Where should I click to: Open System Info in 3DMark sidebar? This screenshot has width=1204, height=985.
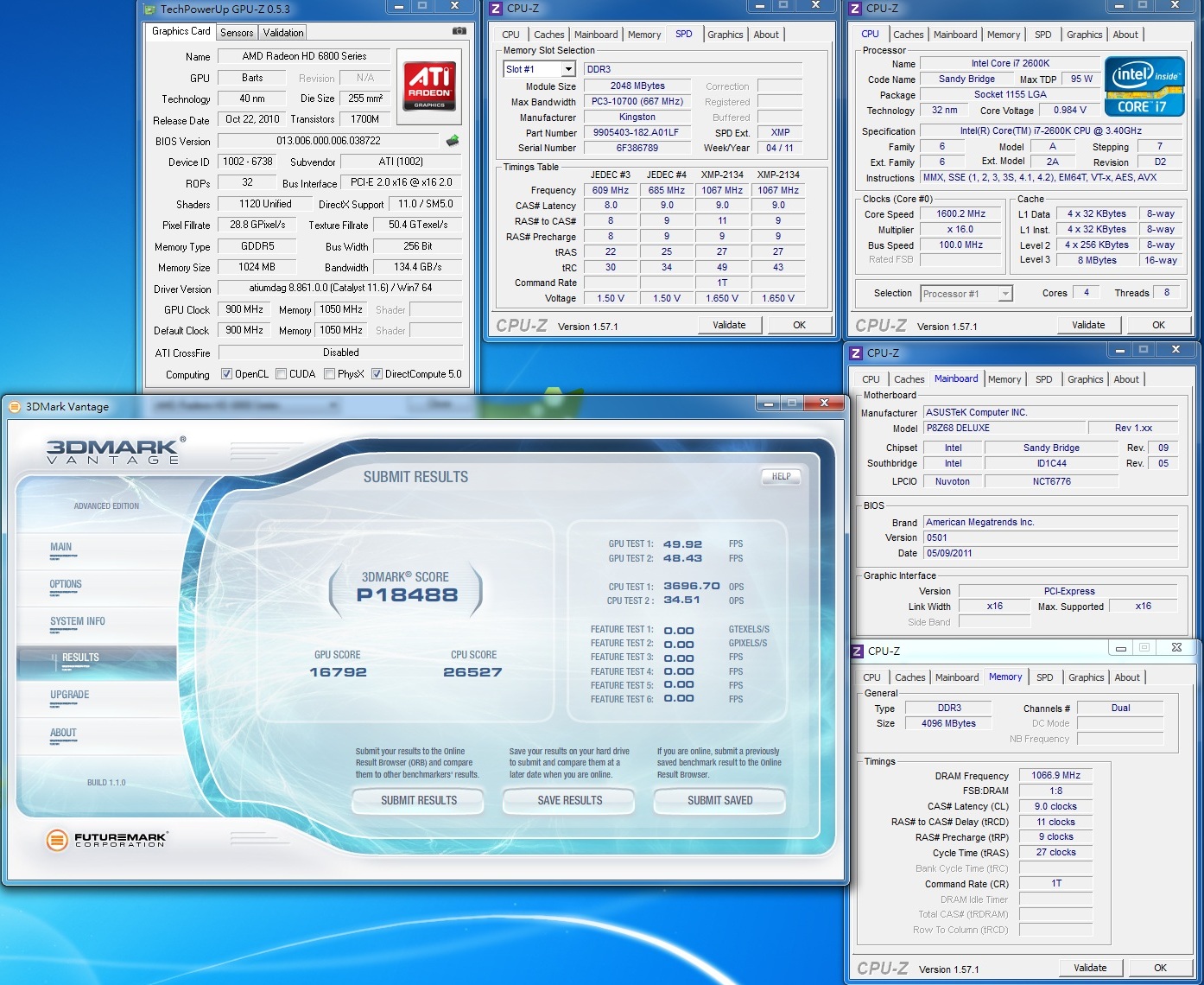pos(78,621)
